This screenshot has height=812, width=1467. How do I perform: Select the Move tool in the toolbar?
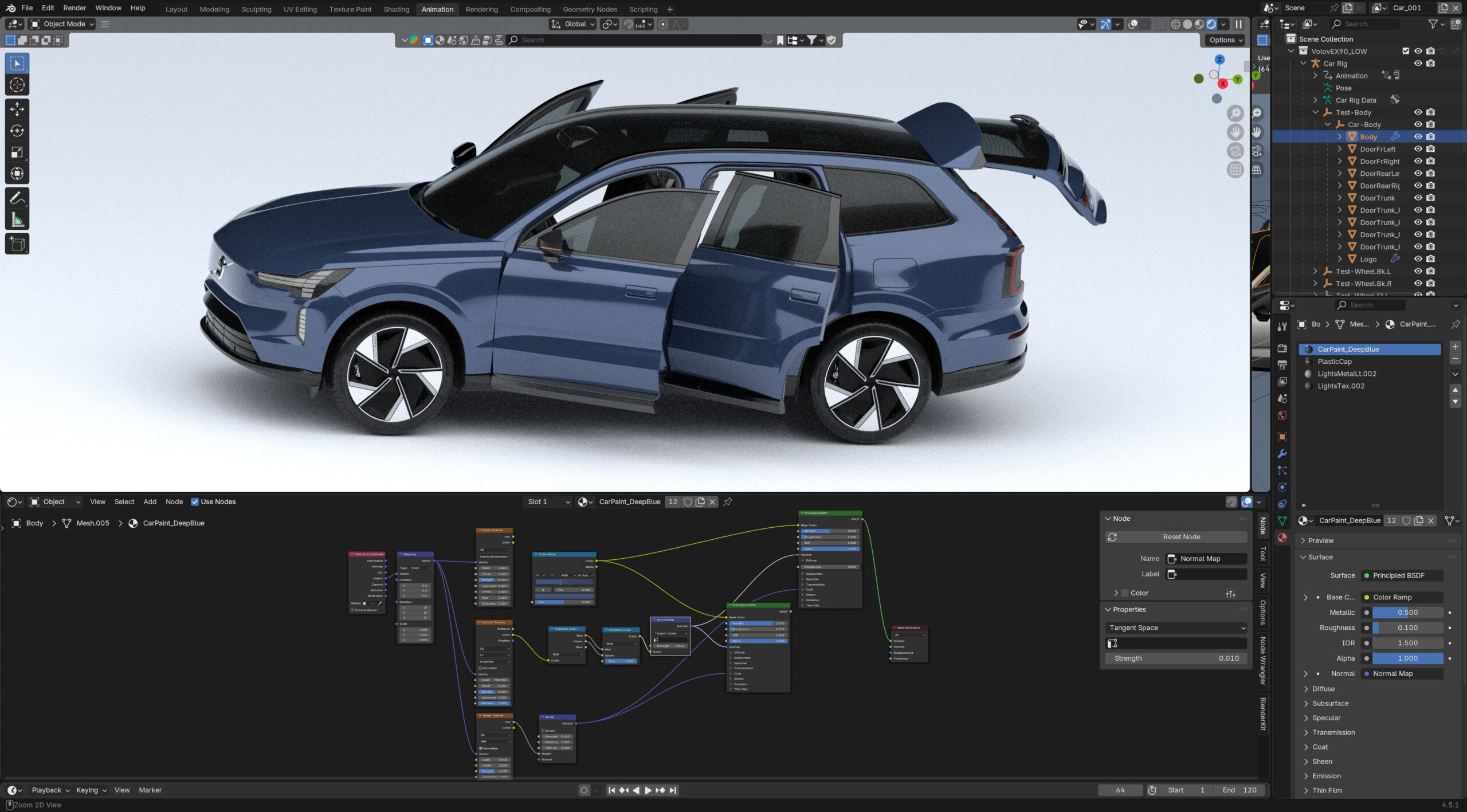pos(17,109)
